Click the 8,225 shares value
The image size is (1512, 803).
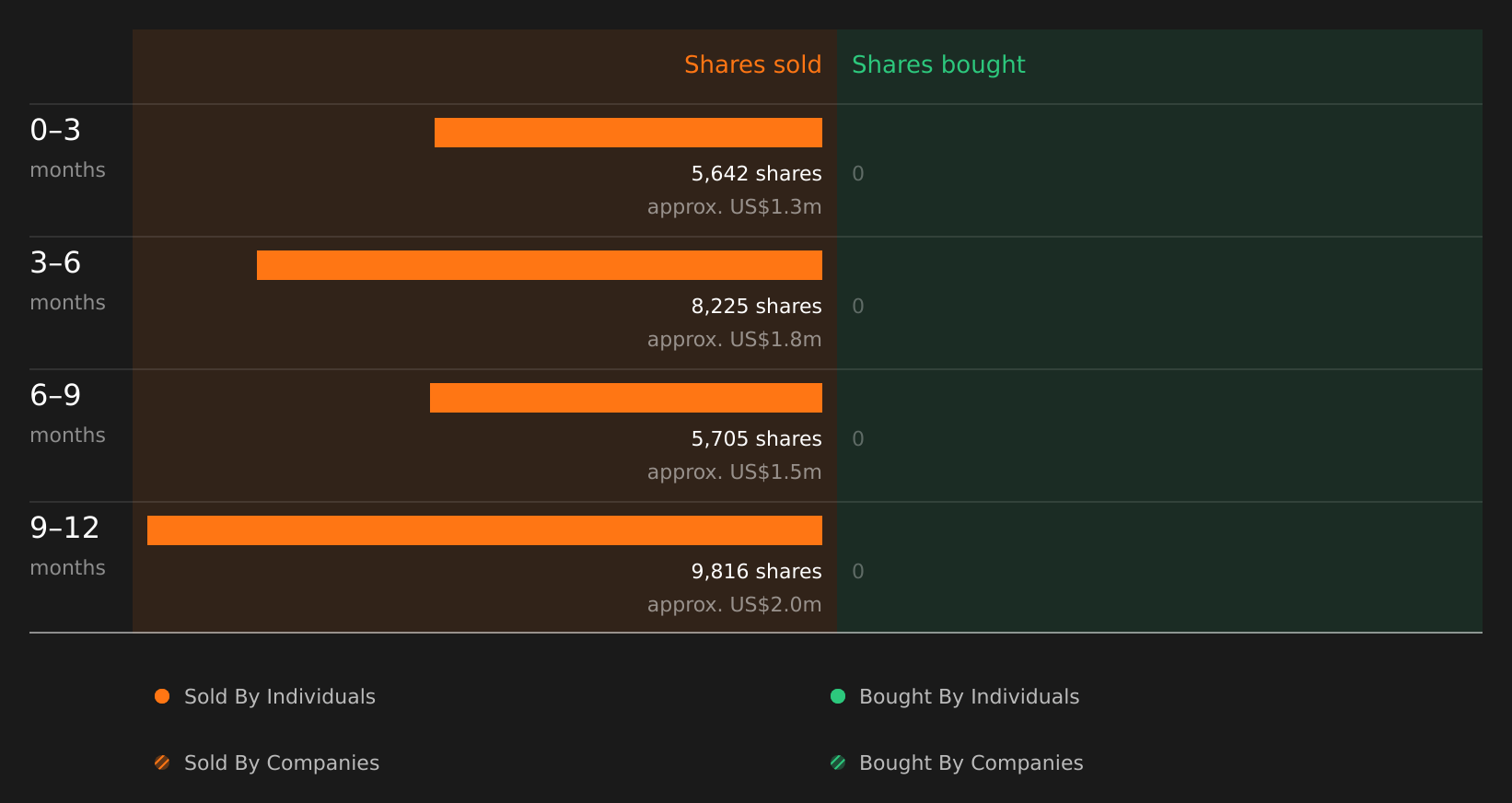point(756,307)
